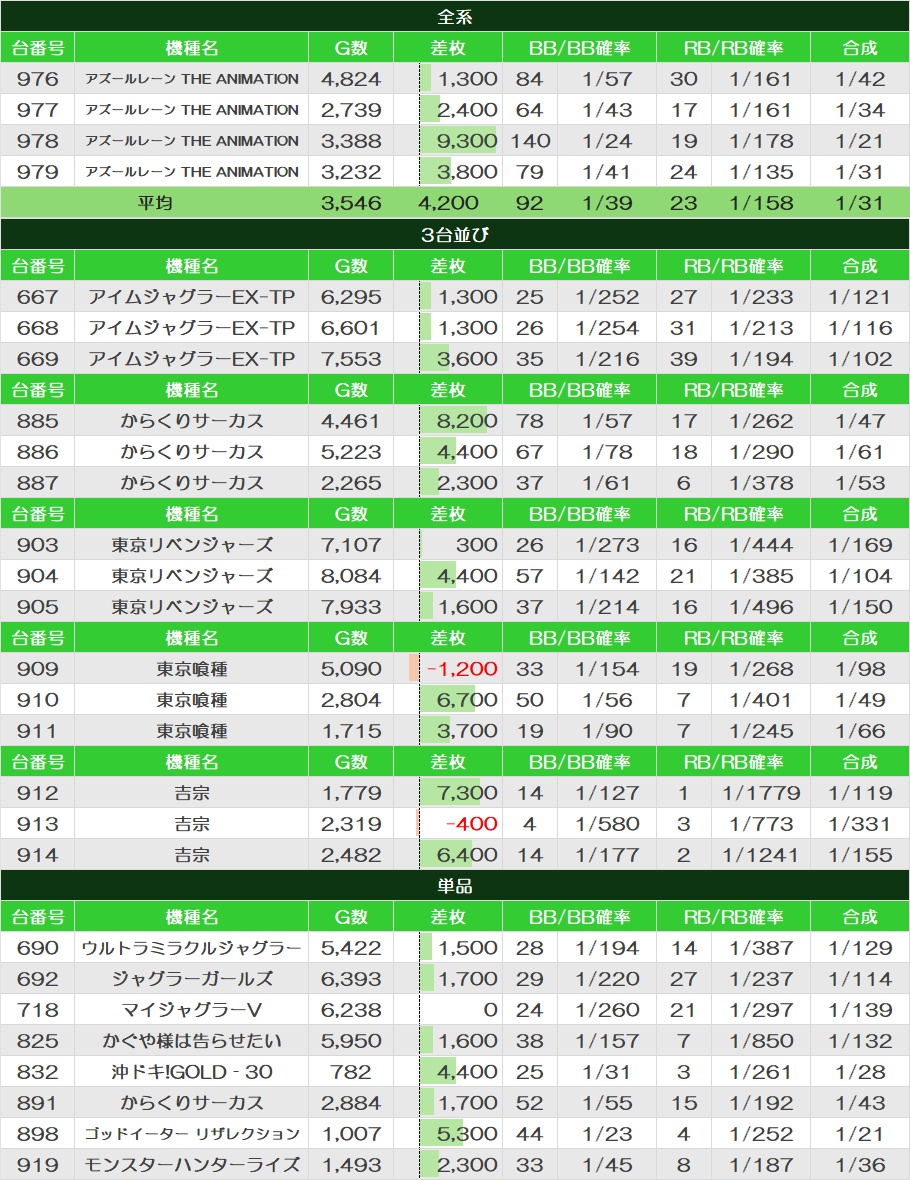This screenshot has width=910, height=1180.
Task: Select the 6,700 差枚 value for 910
Action: 466,700
